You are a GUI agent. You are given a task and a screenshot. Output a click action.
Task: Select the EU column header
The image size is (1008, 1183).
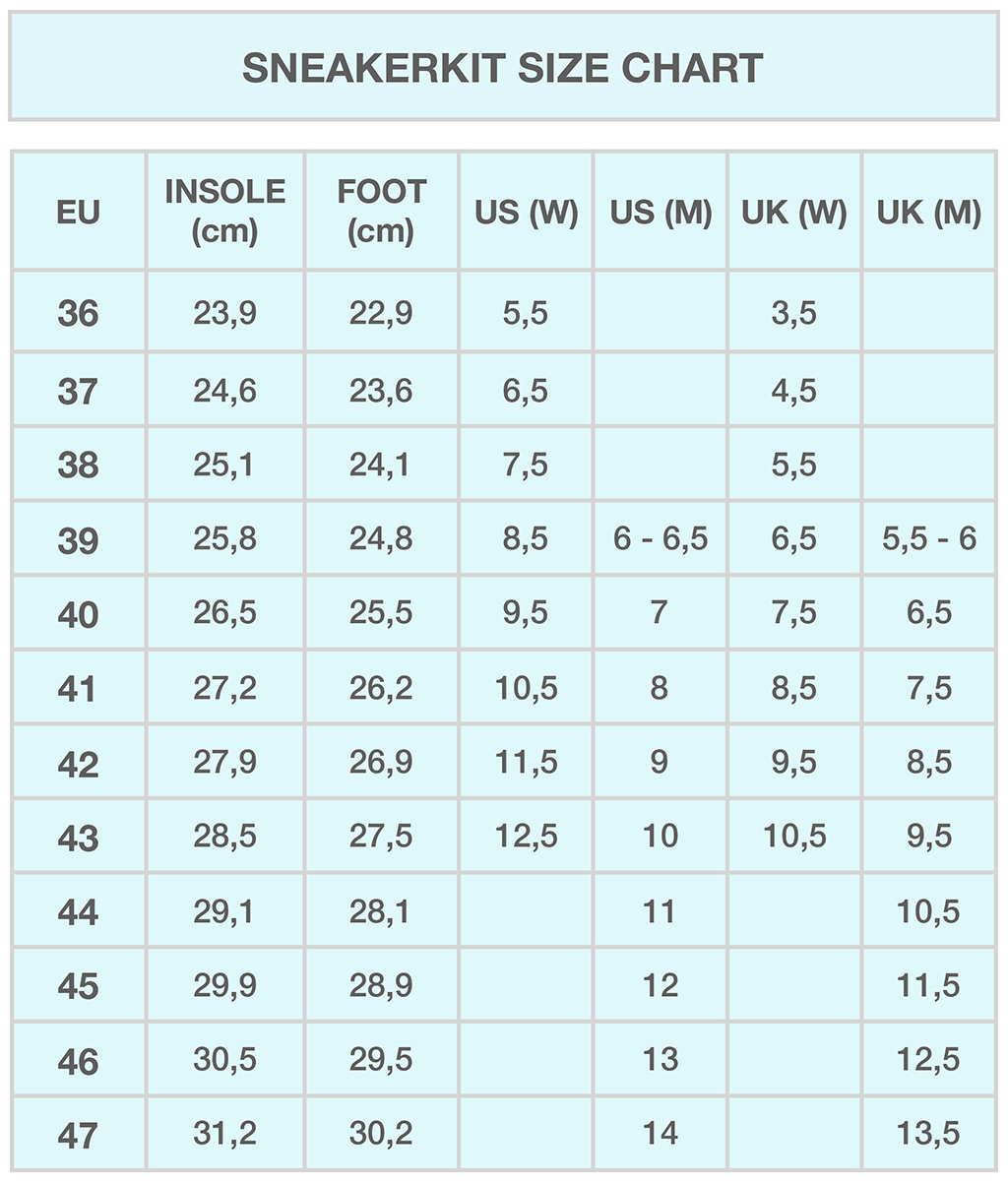point(79,212)
